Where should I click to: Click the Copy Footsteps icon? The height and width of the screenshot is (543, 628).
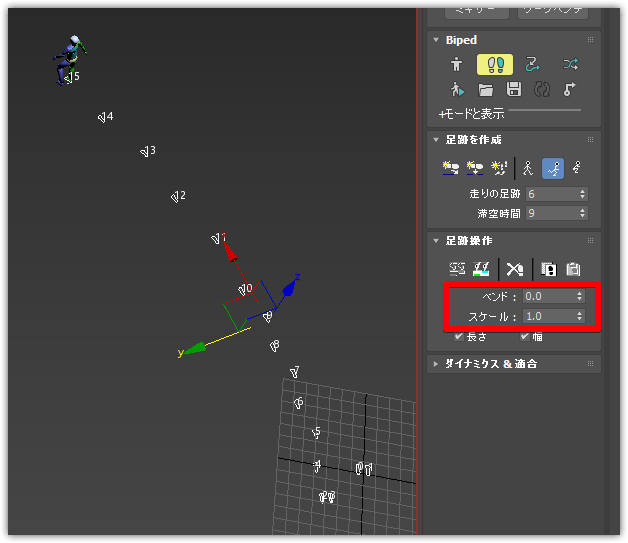pyautogui.click(x=548, y=268)
